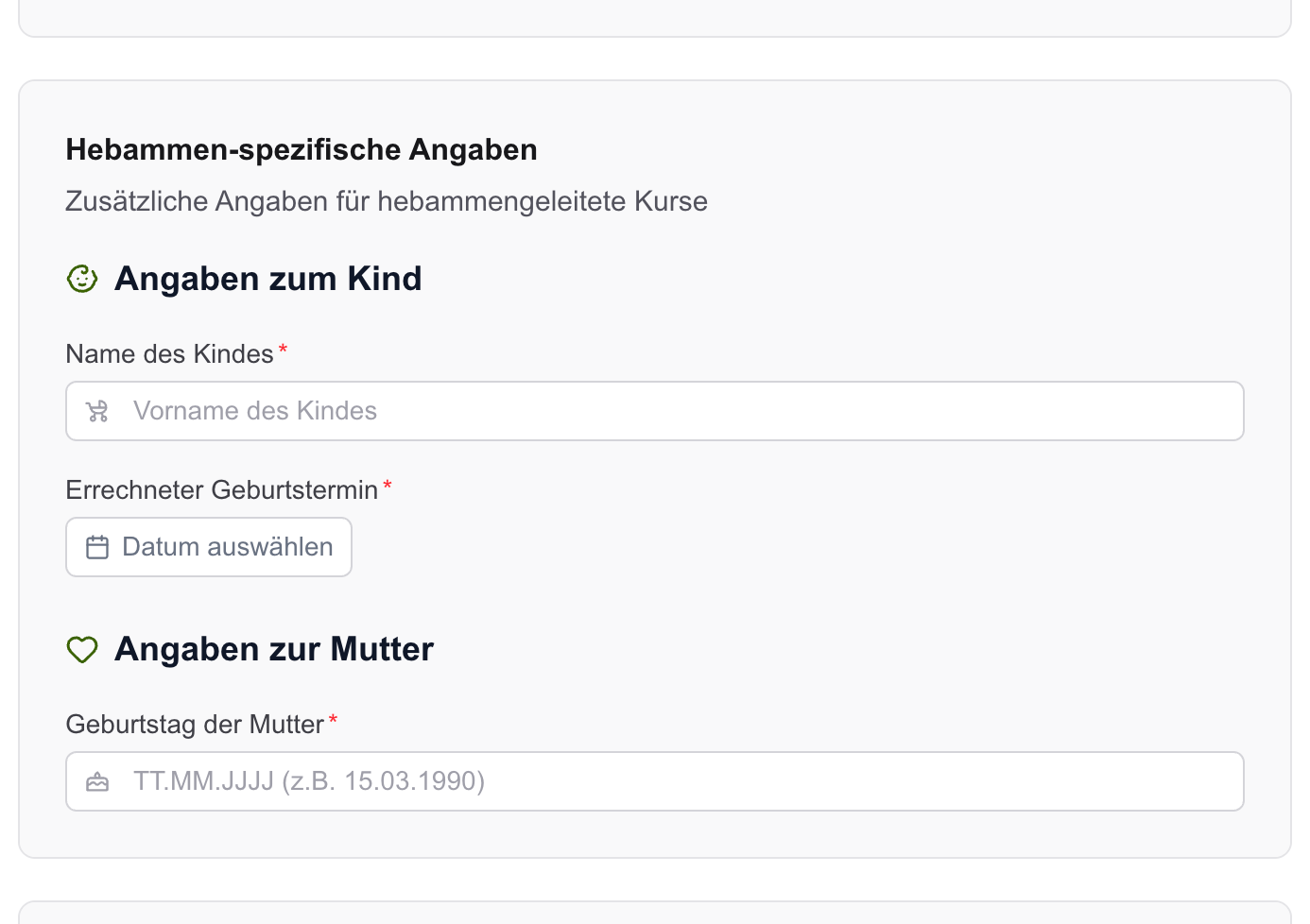Focus the Vorname des Kindes input field
The image size is (1310, 924).
click(x=655, y=411)
